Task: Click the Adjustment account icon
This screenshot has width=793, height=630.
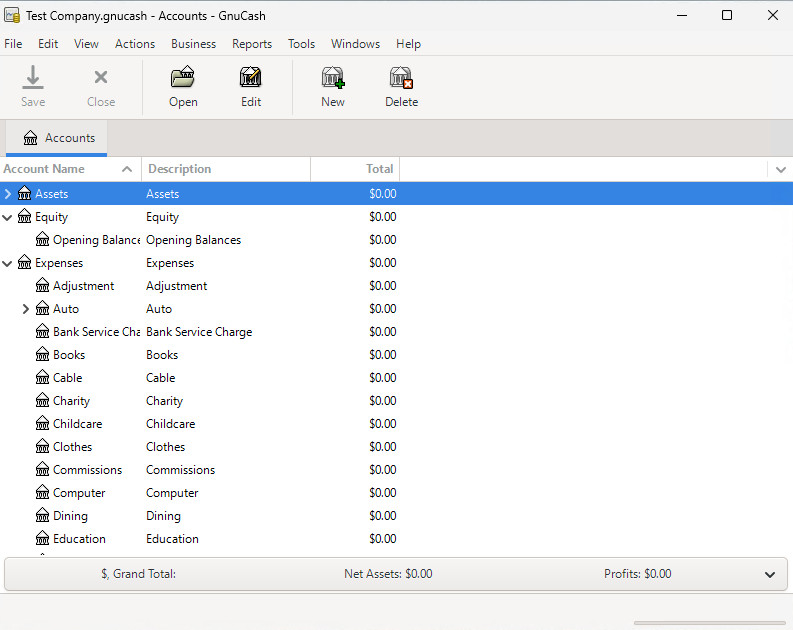Action: point(42,285)
